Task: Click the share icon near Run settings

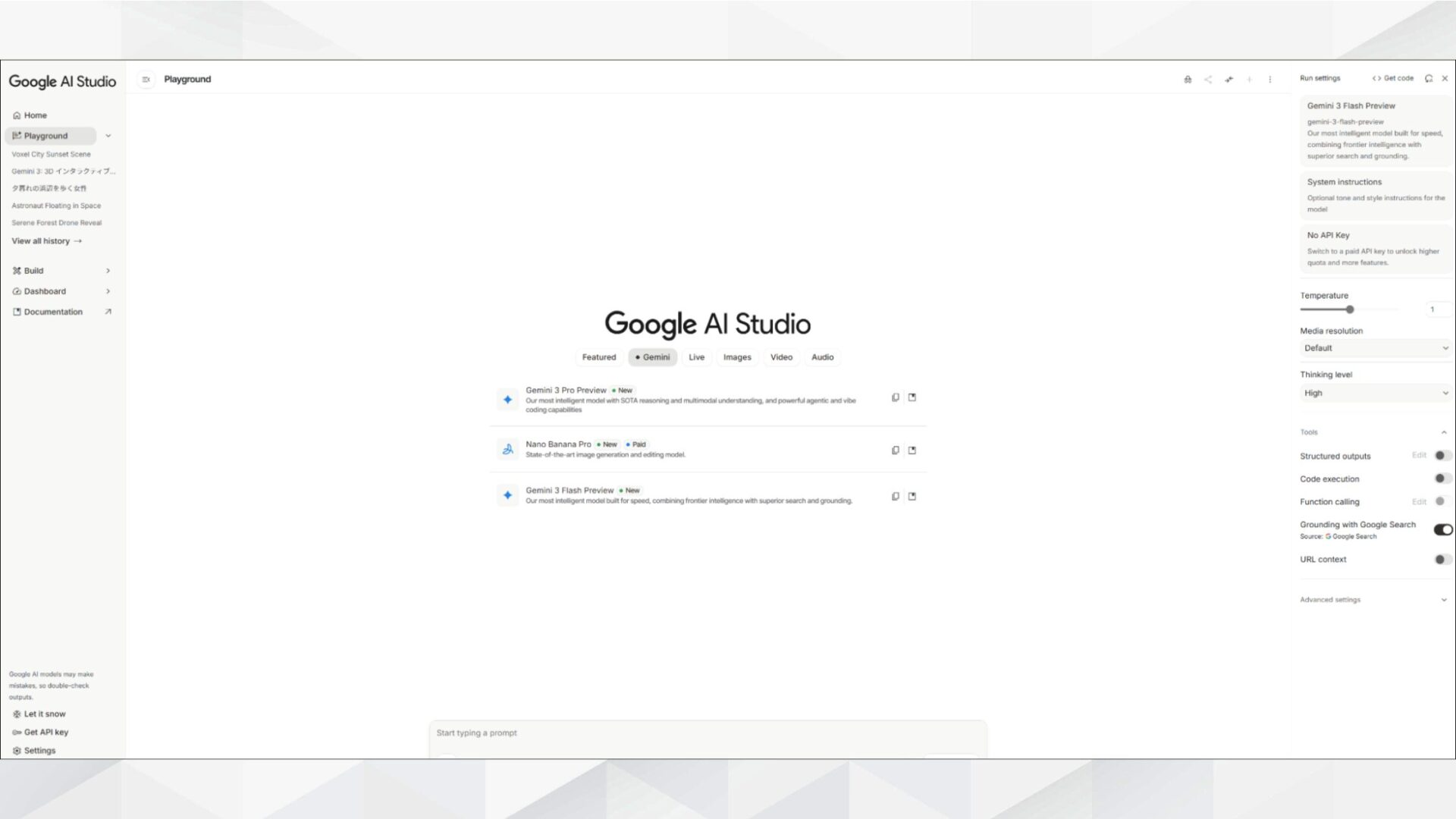Action: click(x=1208, y=79)
